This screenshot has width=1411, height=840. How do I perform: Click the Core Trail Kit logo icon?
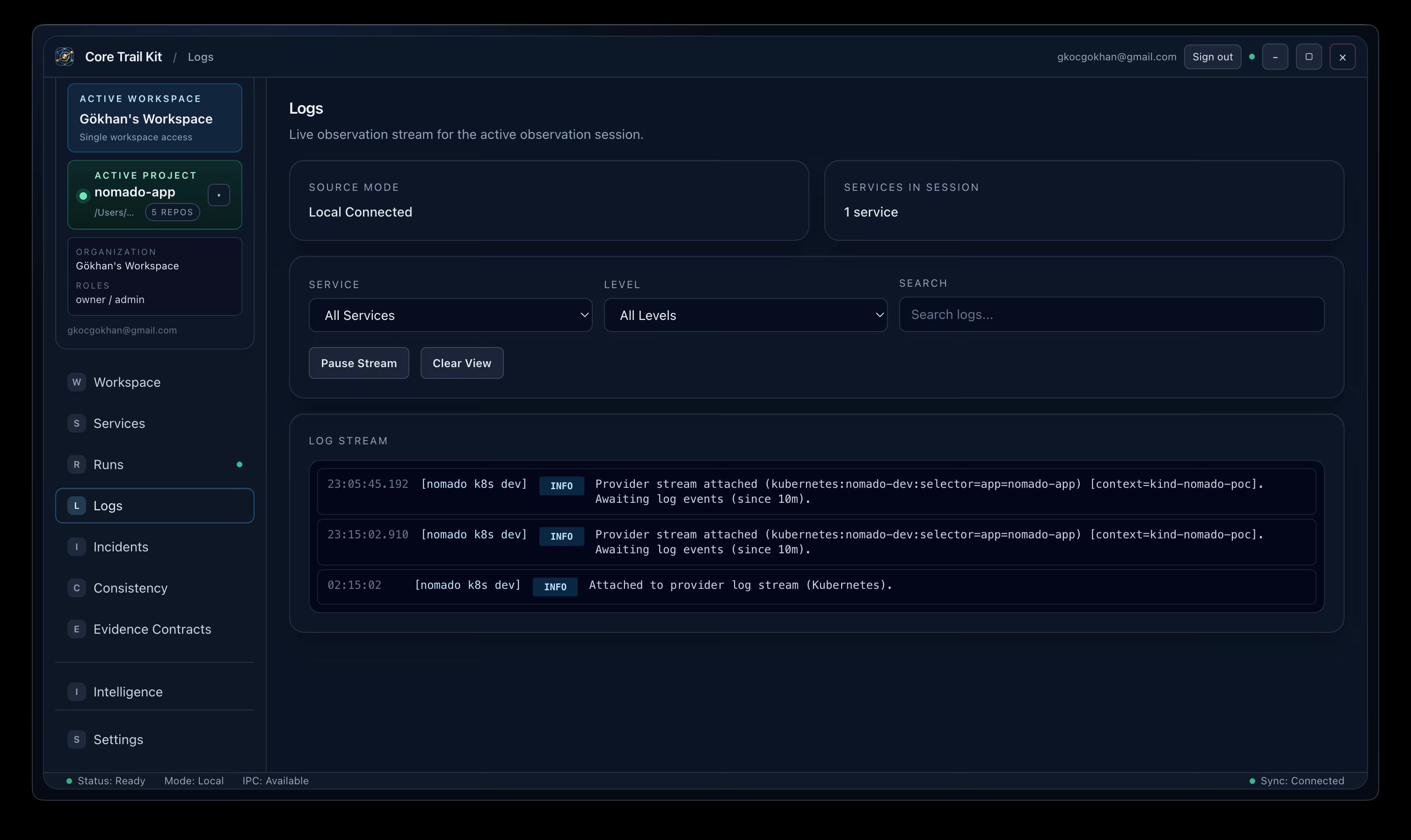click(x=65, y=57)
